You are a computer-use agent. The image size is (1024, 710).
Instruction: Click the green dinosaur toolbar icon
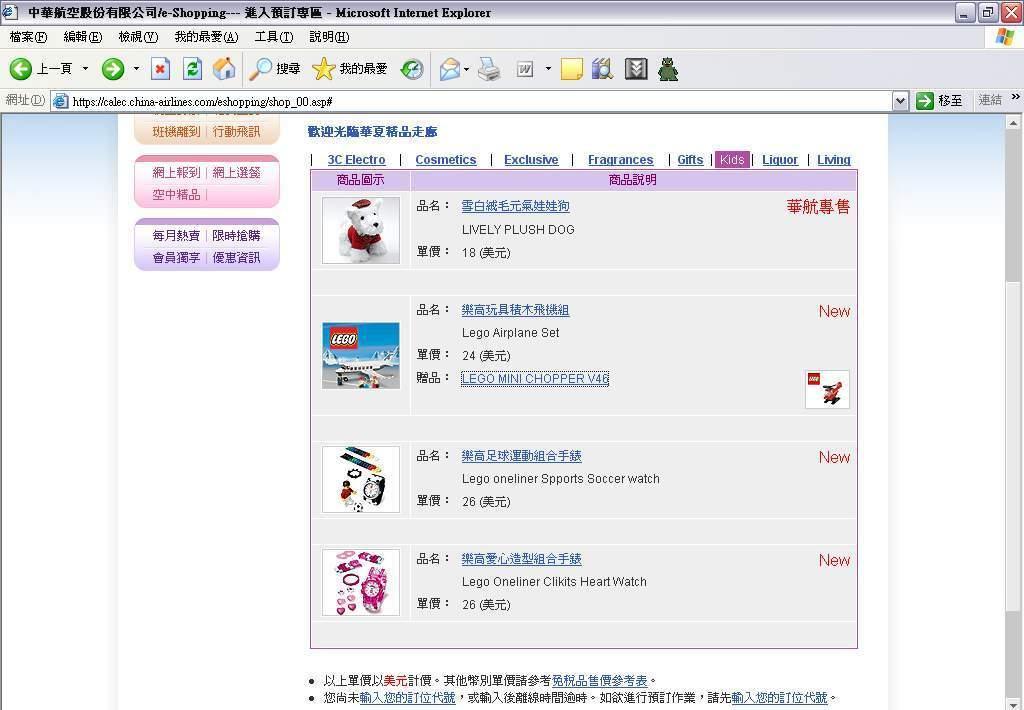coord(668,69)
